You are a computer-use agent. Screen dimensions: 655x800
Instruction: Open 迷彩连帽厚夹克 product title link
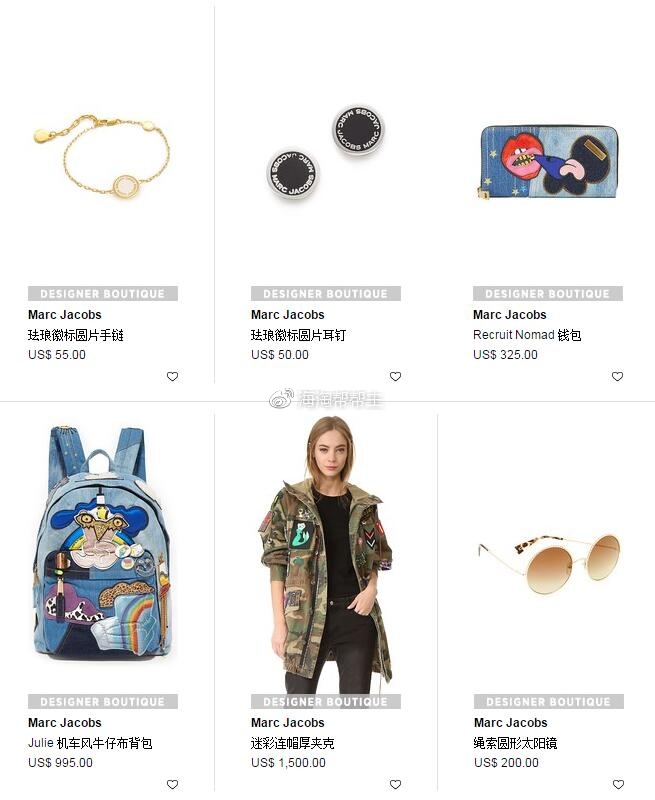(x=292, y=743)
